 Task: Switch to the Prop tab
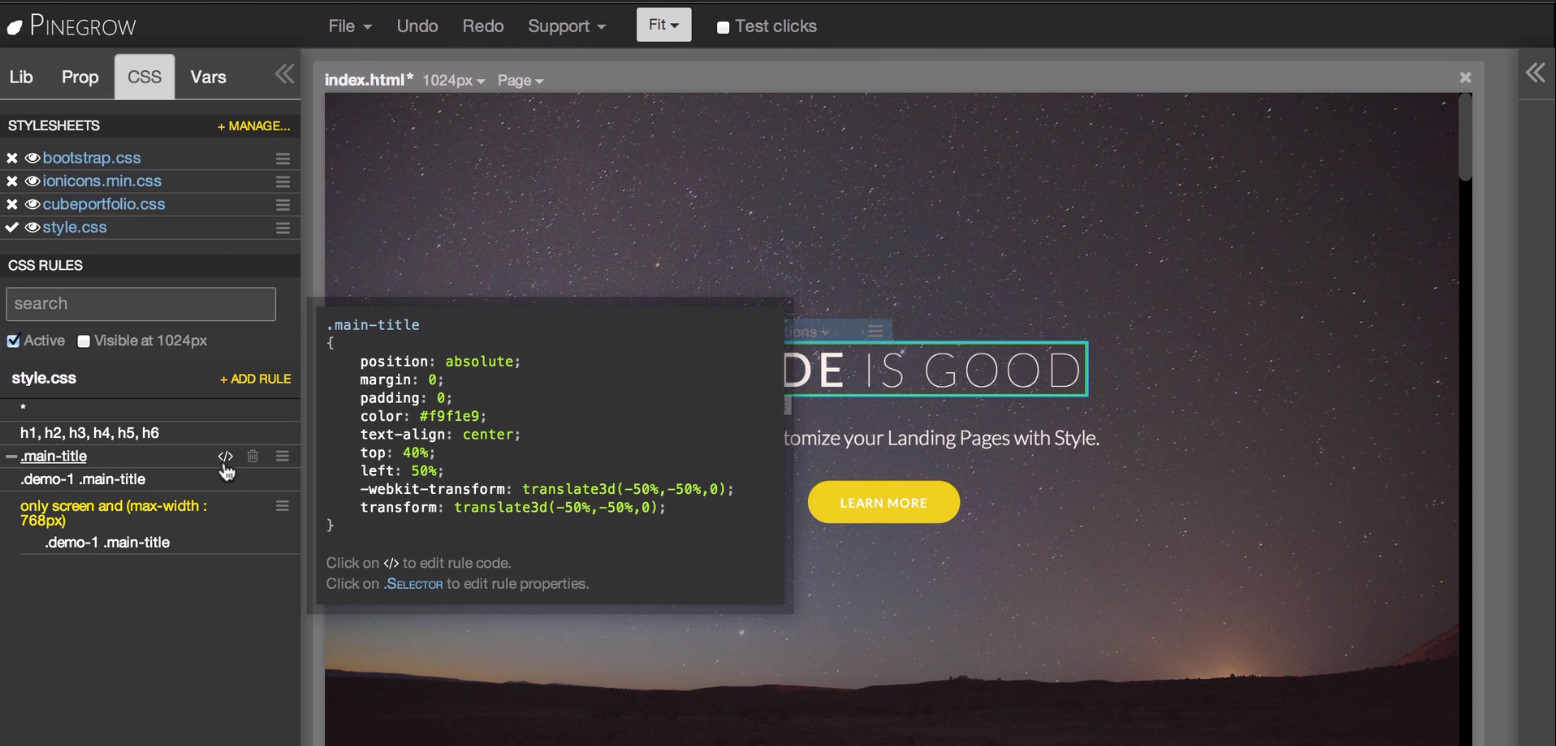(80, 77)
